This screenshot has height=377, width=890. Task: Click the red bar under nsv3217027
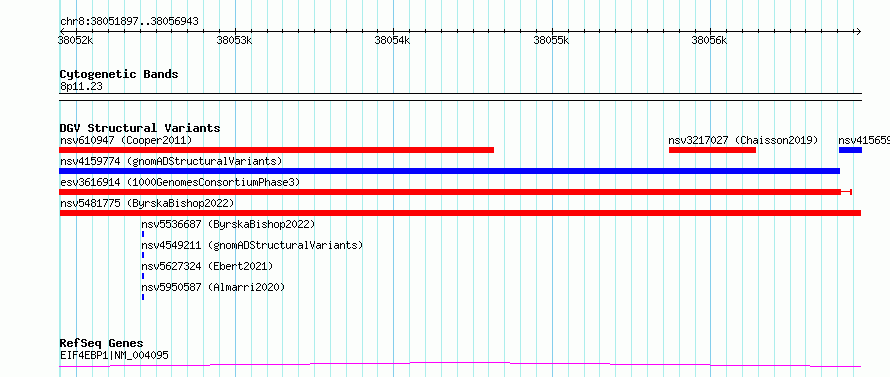point(712,150)
